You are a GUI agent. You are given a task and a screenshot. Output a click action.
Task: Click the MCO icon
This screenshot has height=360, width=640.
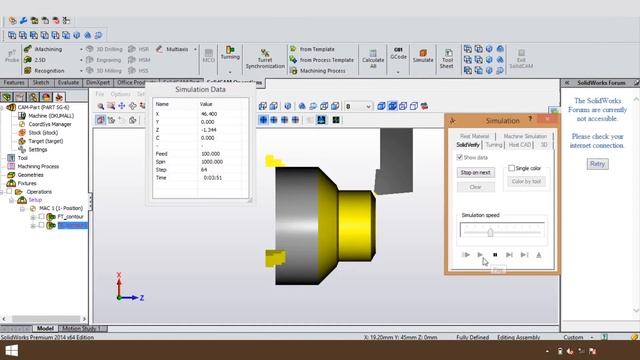pos(209,56)
